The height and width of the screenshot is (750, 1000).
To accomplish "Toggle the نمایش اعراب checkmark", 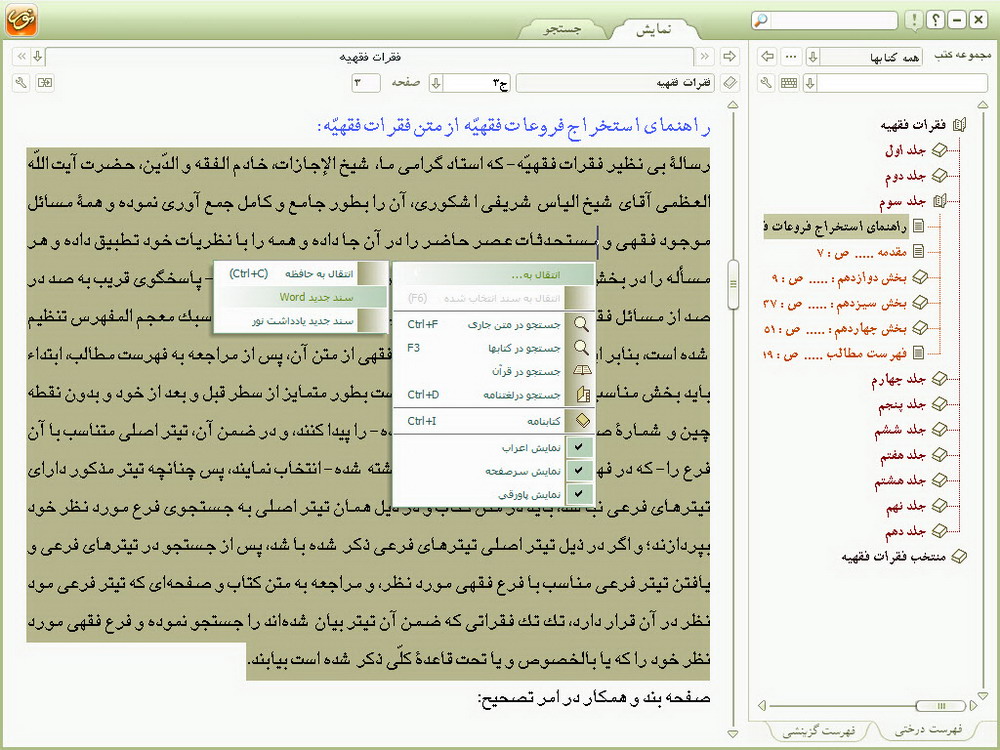I will pyautogui.click(x=578, y=447).
